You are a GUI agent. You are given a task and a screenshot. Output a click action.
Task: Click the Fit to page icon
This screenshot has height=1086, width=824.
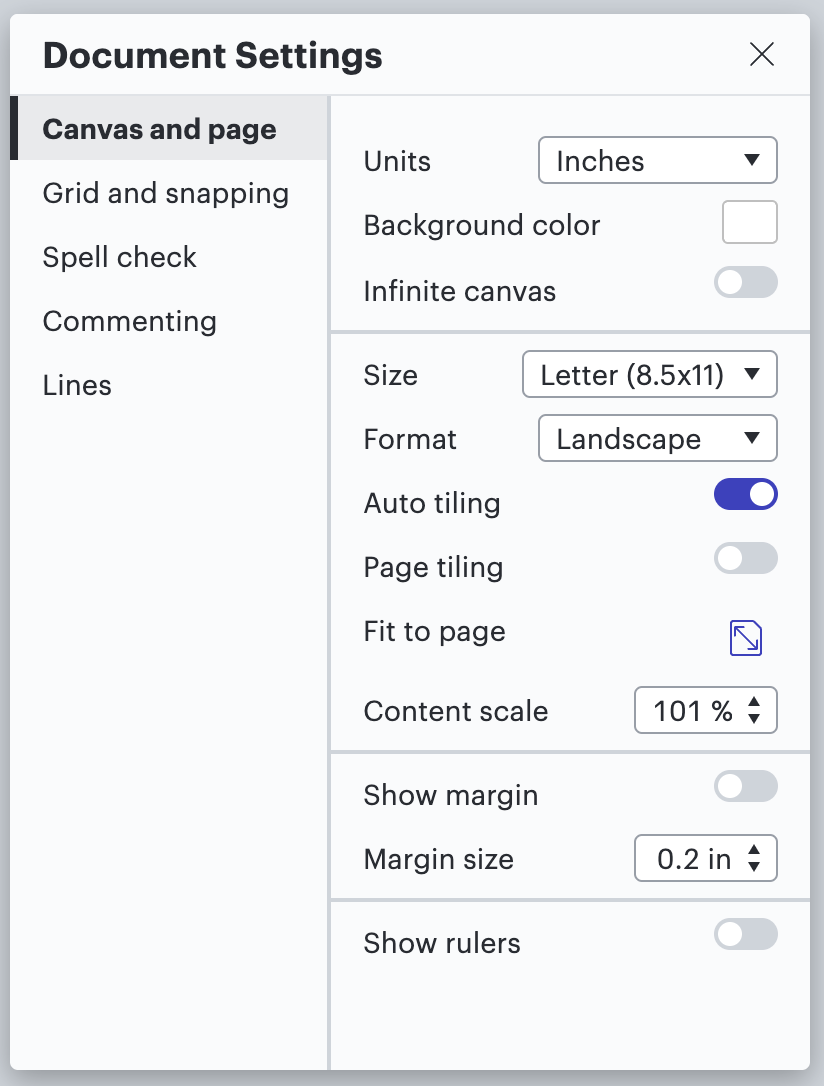click(746, 638)
